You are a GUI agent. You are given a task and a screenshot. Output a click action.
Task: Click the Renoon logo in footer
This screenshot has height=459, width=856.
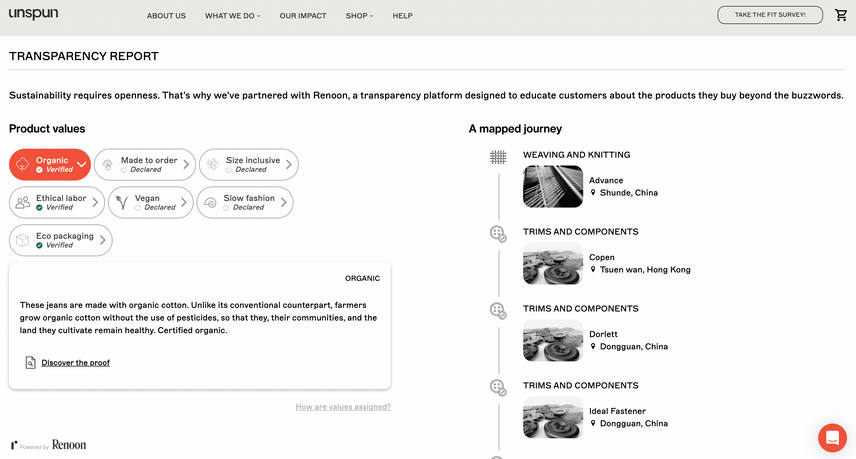point(68,444)
